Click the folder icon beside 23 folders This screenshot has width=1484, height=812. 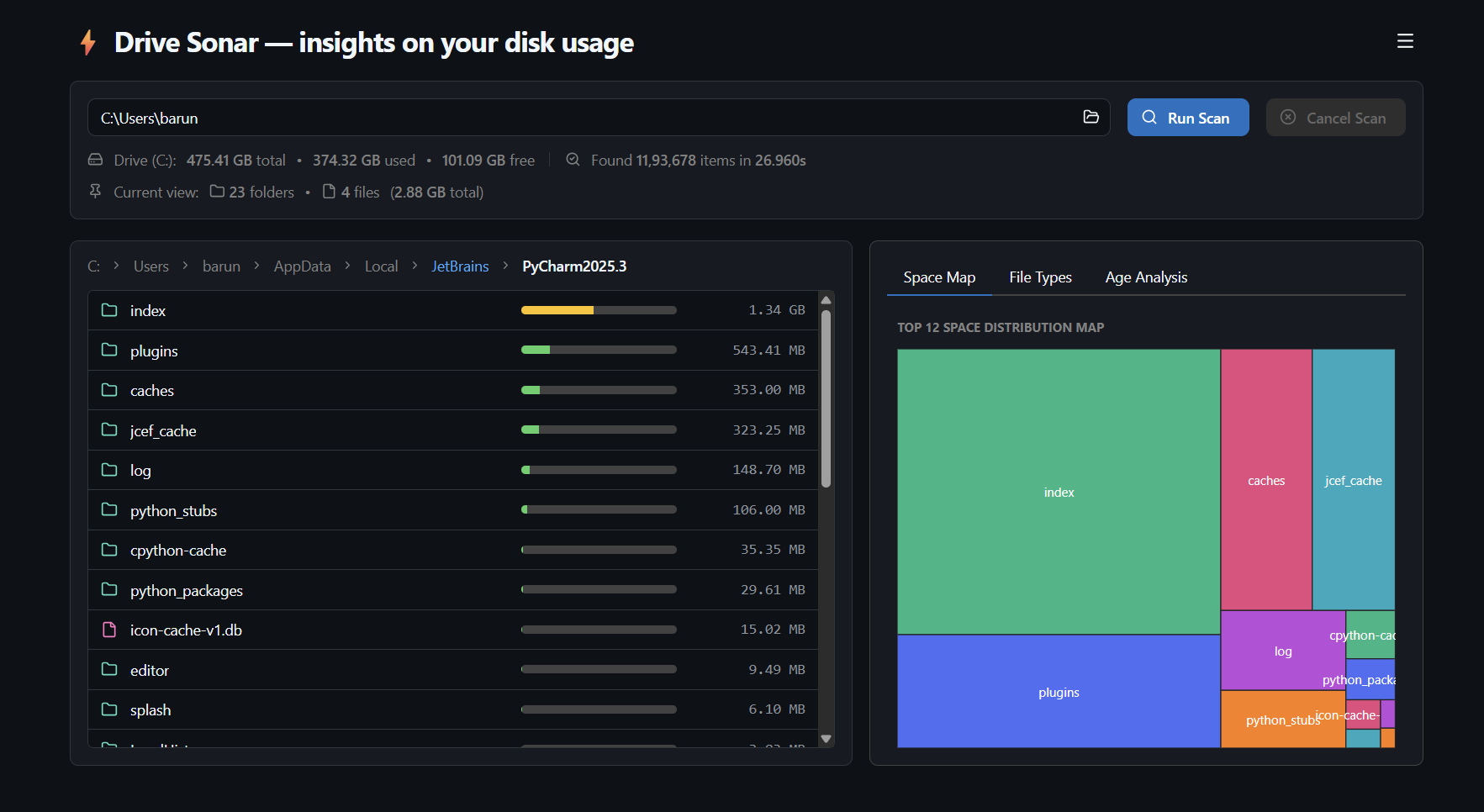(217, 192)
